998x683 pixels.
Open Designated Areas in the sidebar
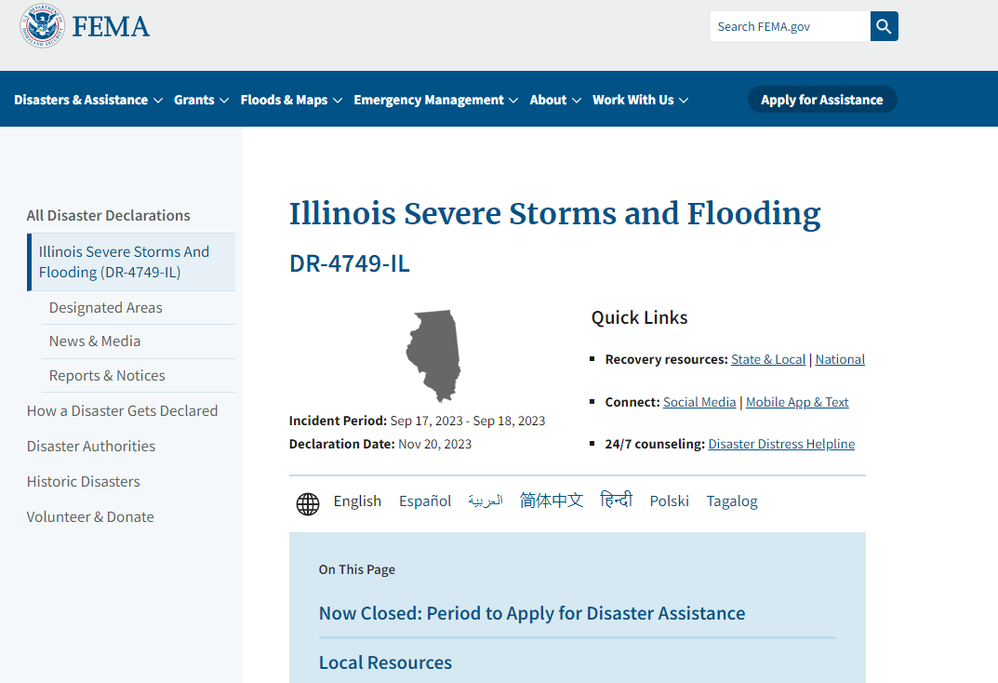(105, 308)
